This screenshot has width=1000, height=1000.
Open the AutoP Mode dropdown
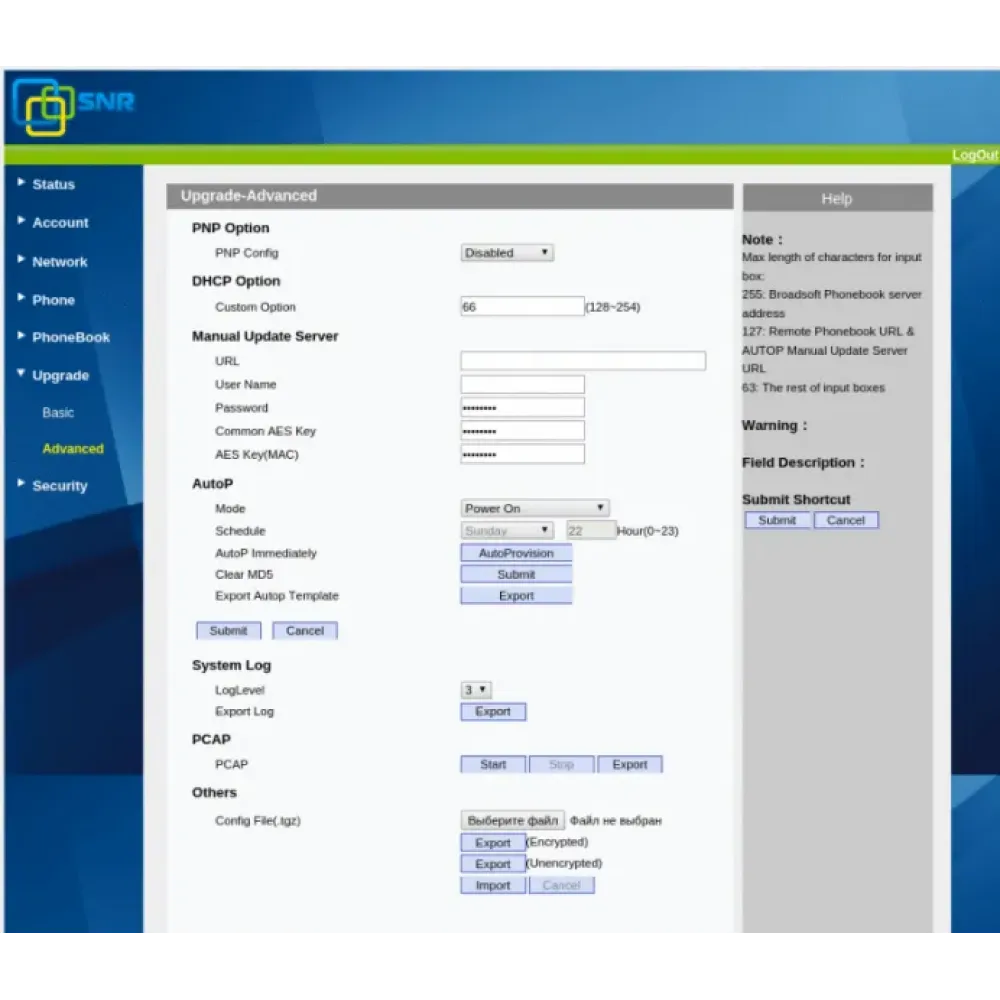click(535, 508)
